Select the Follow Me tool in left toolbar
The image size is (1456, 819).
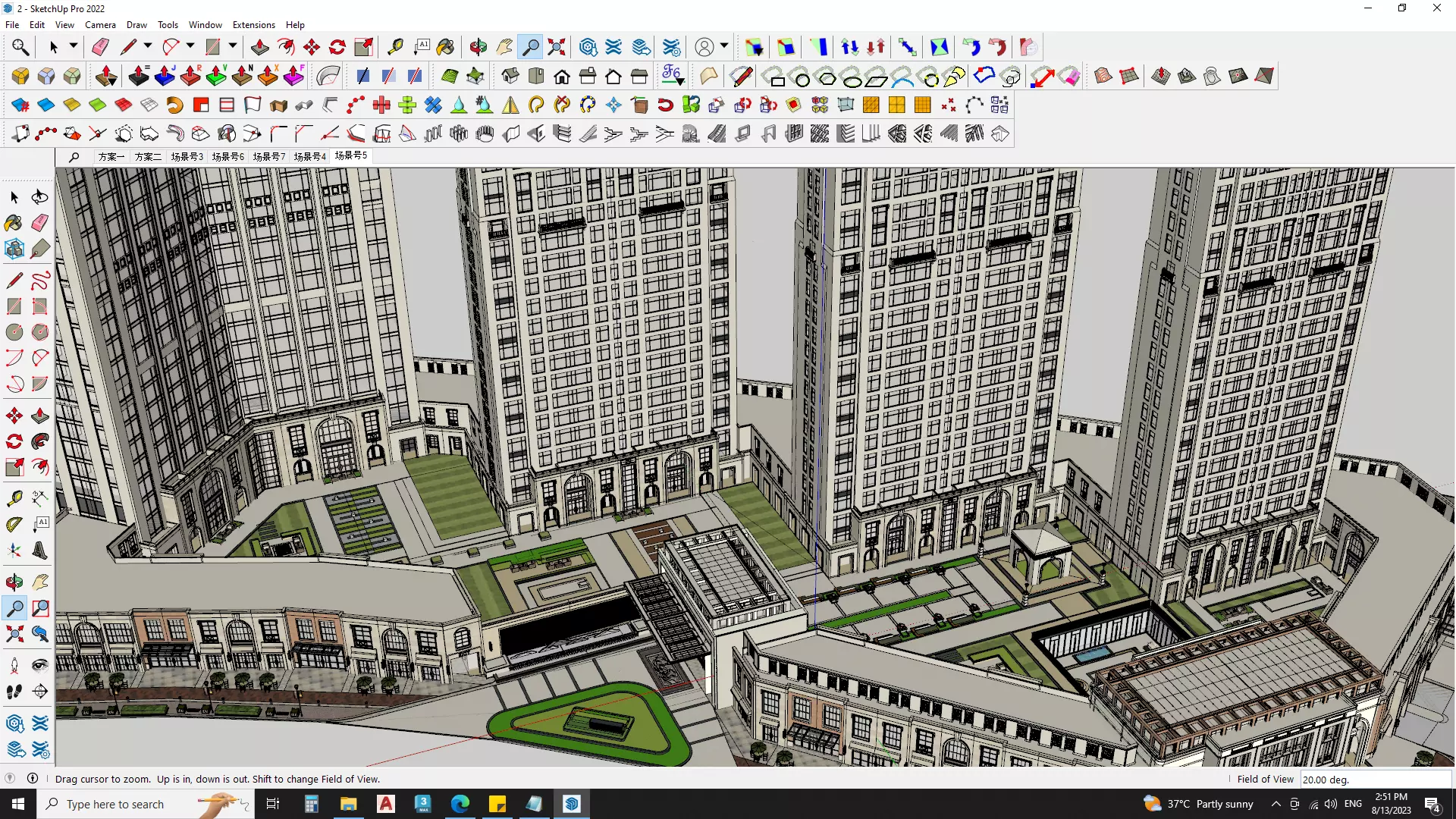[x=40, y=441]
